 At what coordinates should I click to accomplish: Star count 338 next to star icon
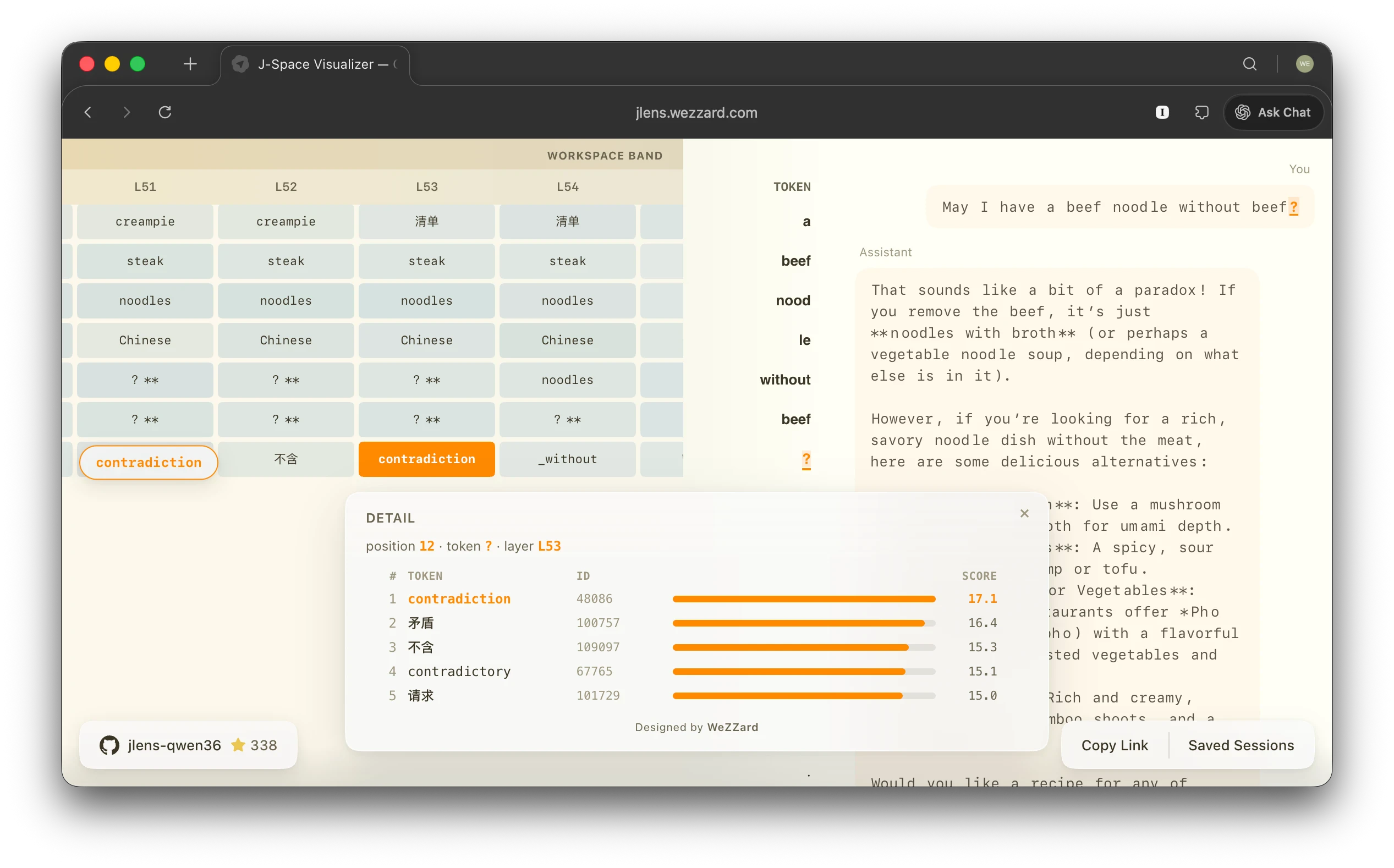pyautogui.click(x=264, y=745)
